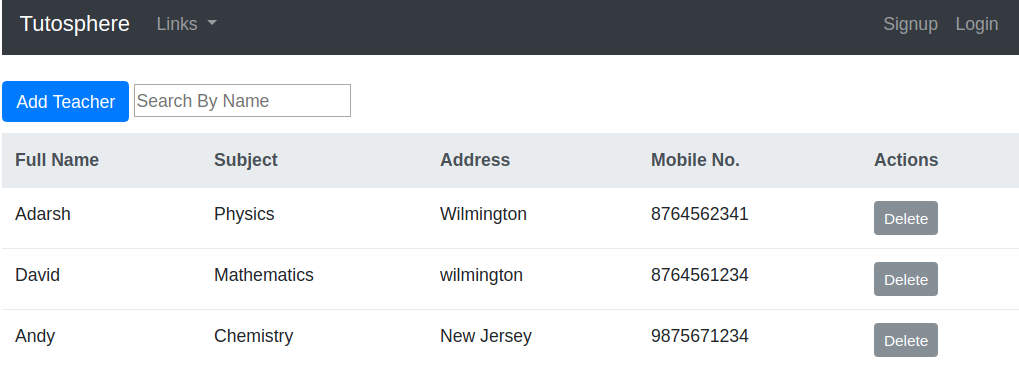Click the Mobile No. column header
The width and height of the screenshot is (1019, 380).
695,160
